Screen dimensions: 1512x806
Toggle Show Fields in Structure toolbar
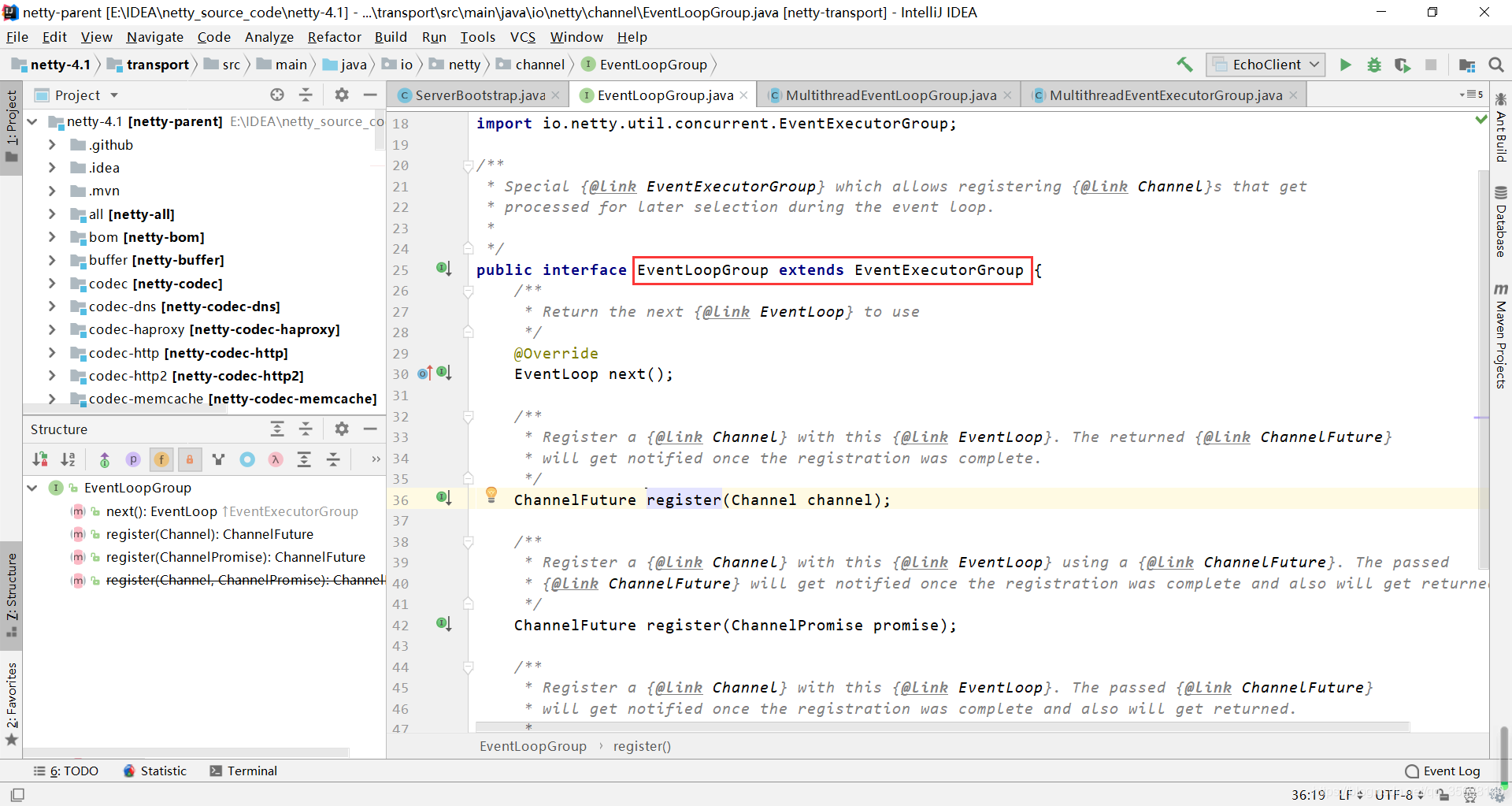(161, 459)
